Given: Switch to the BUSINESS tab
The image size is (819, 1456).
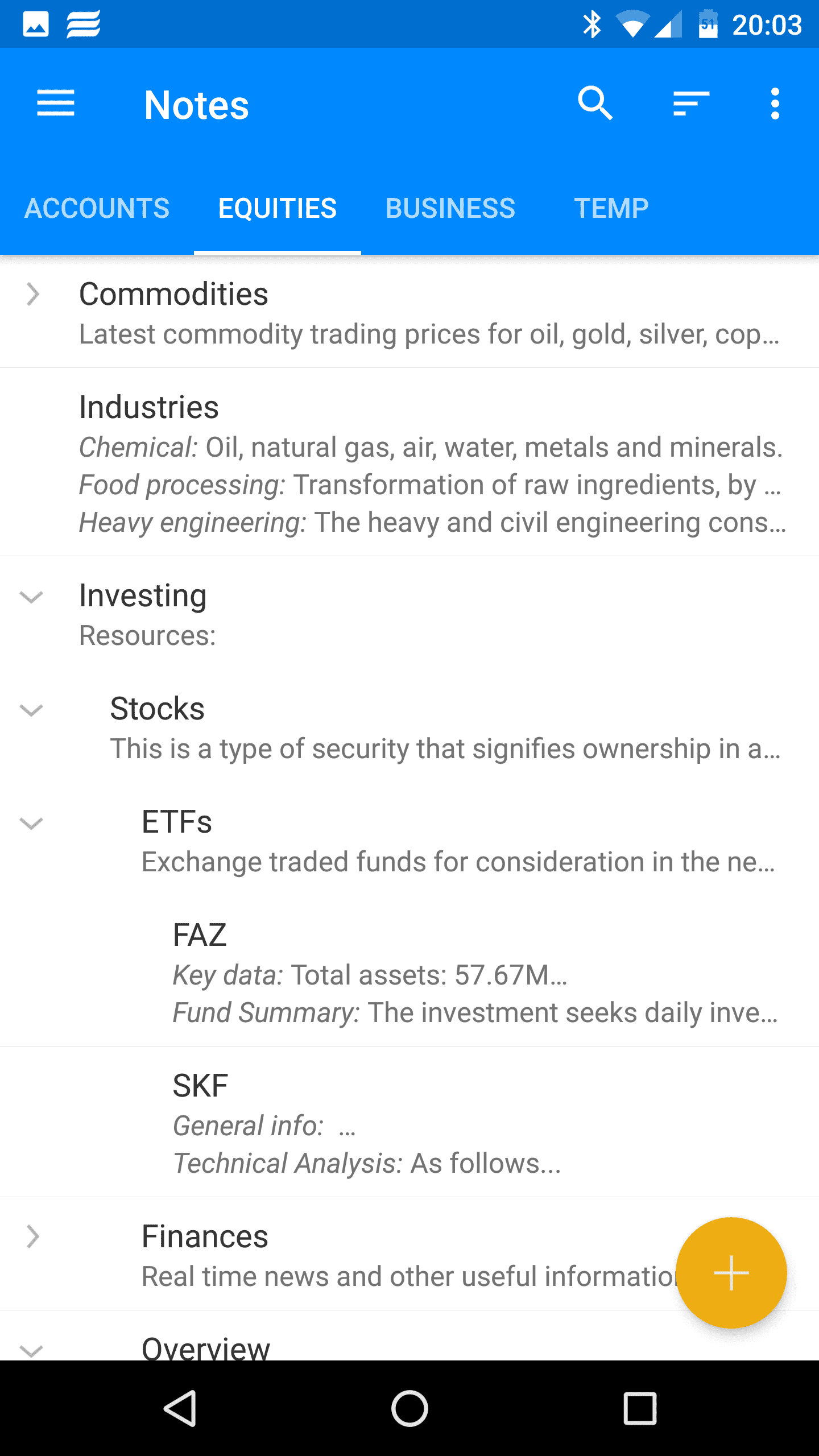Looking at the screenshot, I should pyautogui.click(x=450, y=208).
